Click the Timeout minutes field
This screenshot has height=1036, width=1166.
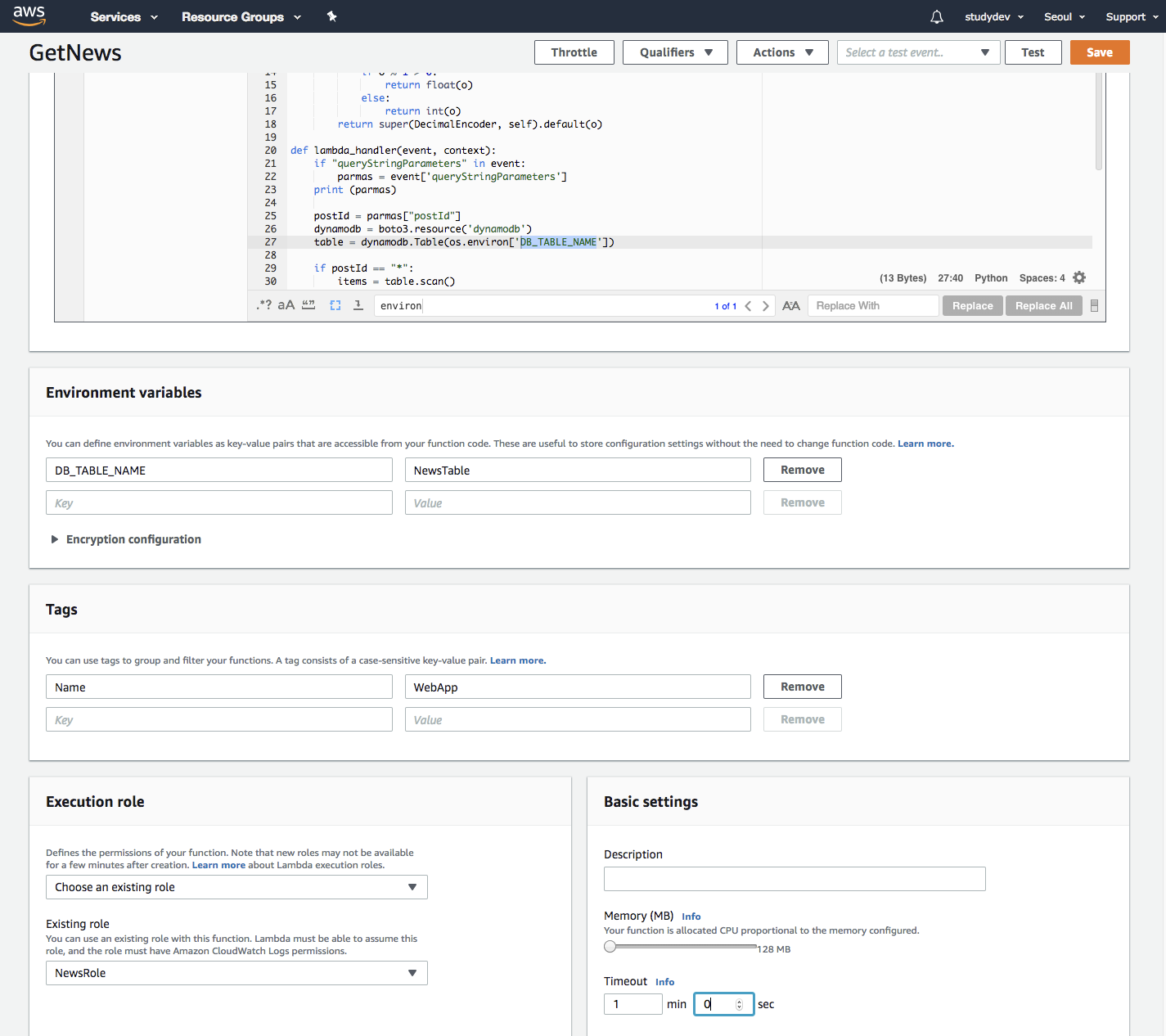[x=633, y=1004]
